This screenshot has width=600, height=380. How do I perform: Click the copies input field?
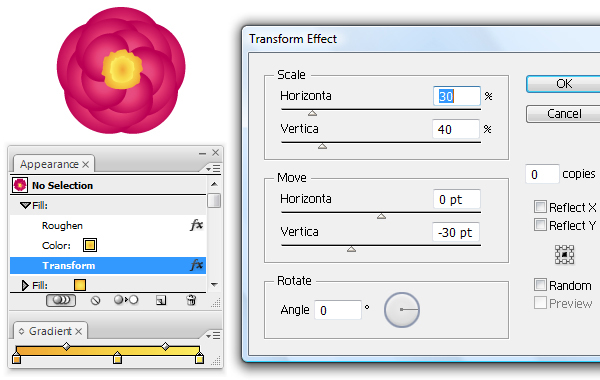tap(542, 174)
